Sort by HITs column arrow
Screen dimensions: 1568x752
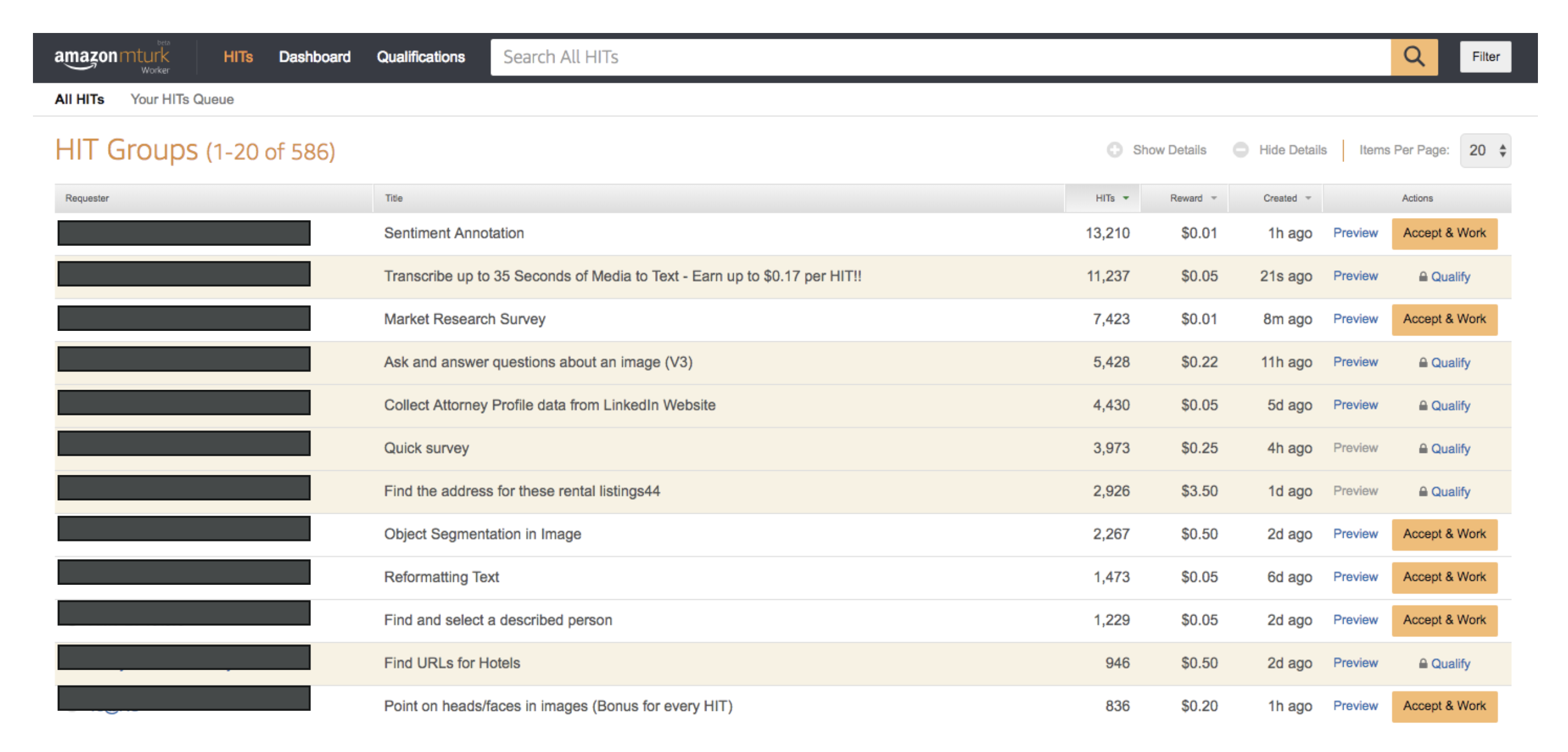[x=1126, y=198]
